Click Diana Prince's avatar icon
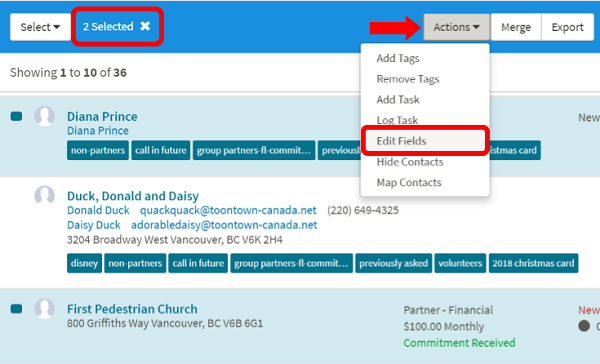This screenshot has width=600, height=364. pos(44,116)
